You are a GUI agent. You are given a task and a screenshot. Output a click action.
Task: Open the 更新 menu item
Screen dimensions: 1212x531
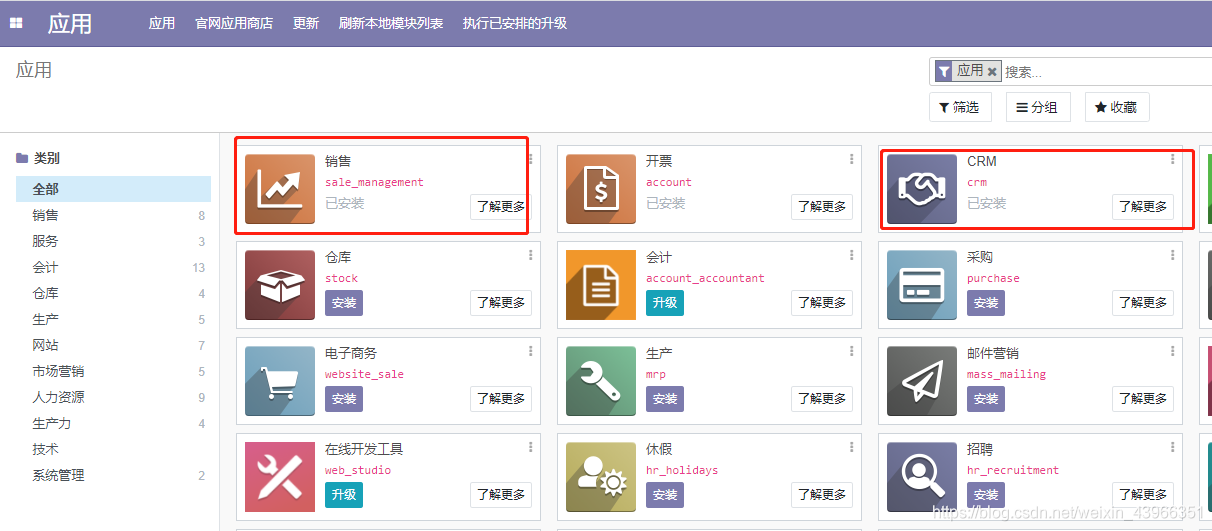point(306,23)
